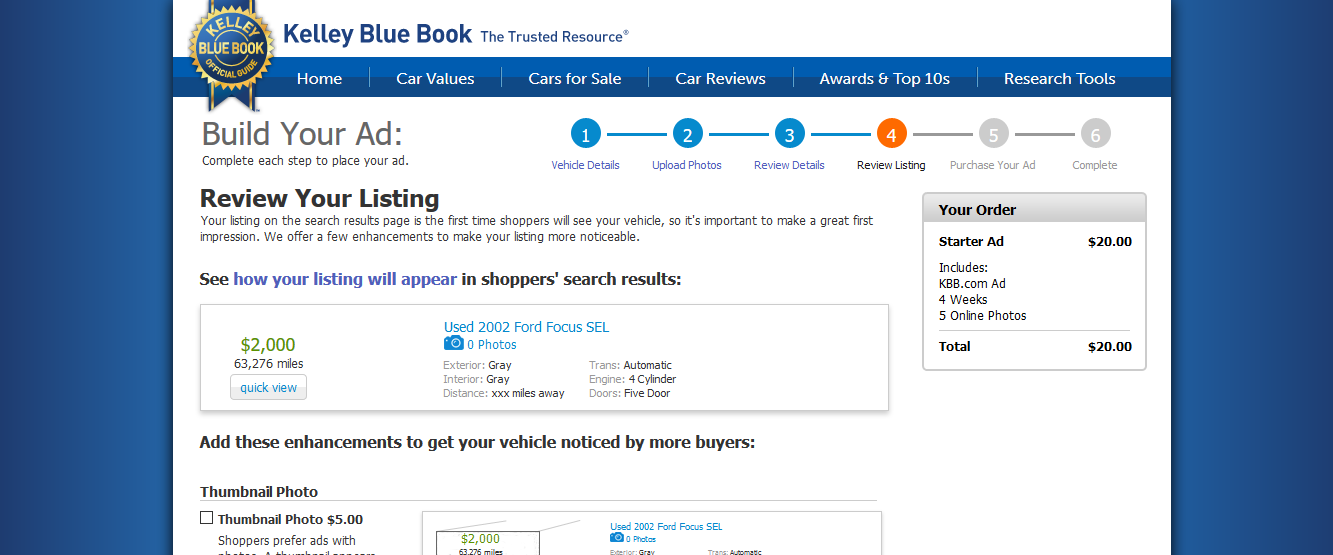The image size is (1333, 555).
Task: Click step 6 Complete circle
Action: pos(1095,134)
